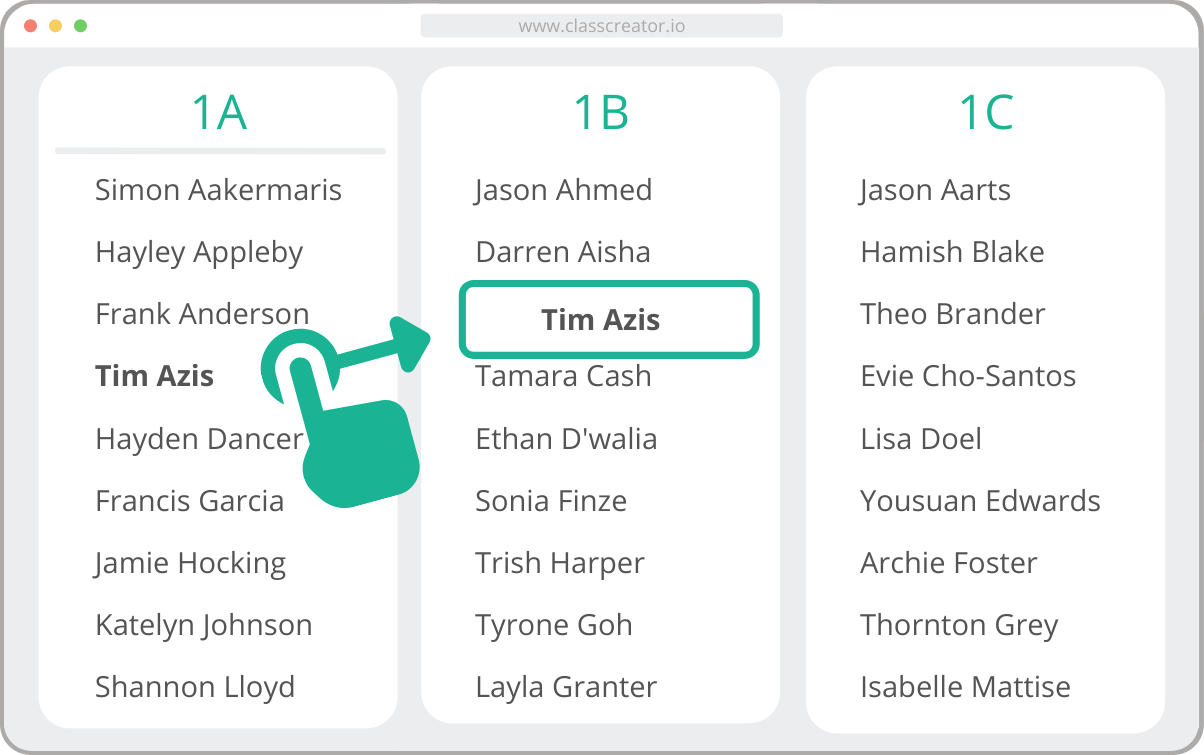Image resolution: width=1204 pixels, height=755 pixels.
Task: Select student Hayley Appleby
Action: tap(199, 253)
